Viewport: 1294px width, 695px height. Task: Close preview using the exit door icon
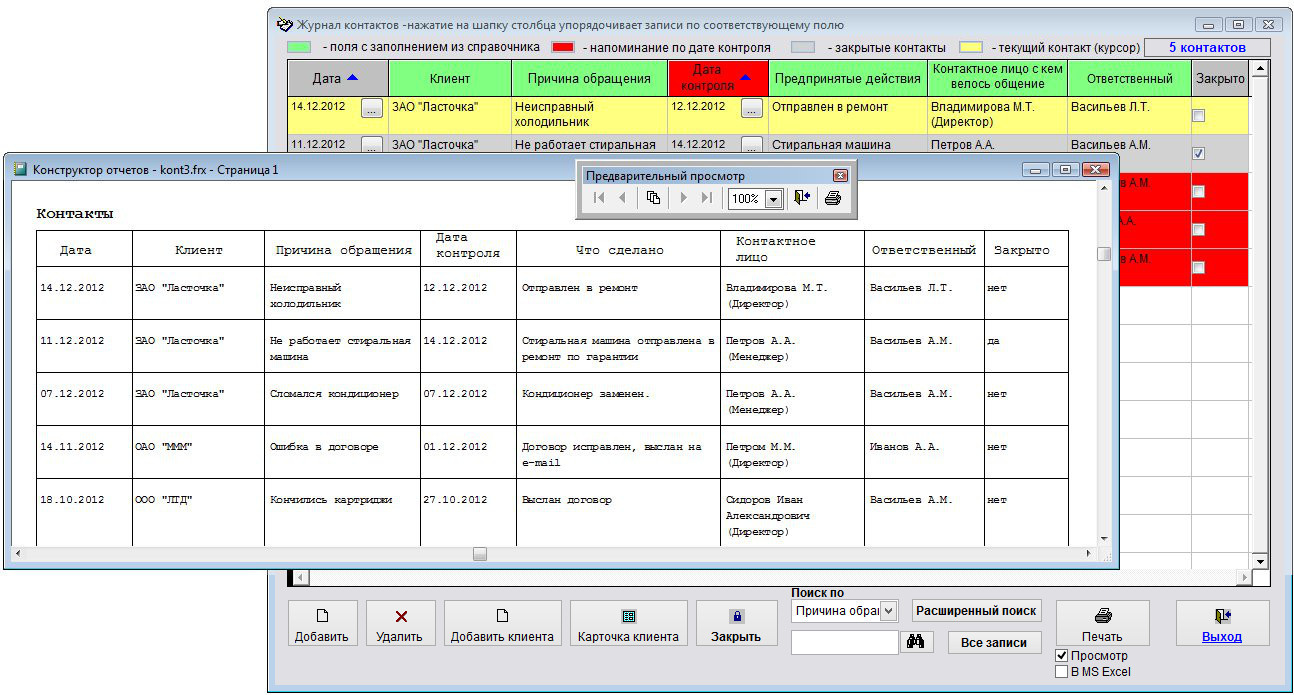coord(802,198)
